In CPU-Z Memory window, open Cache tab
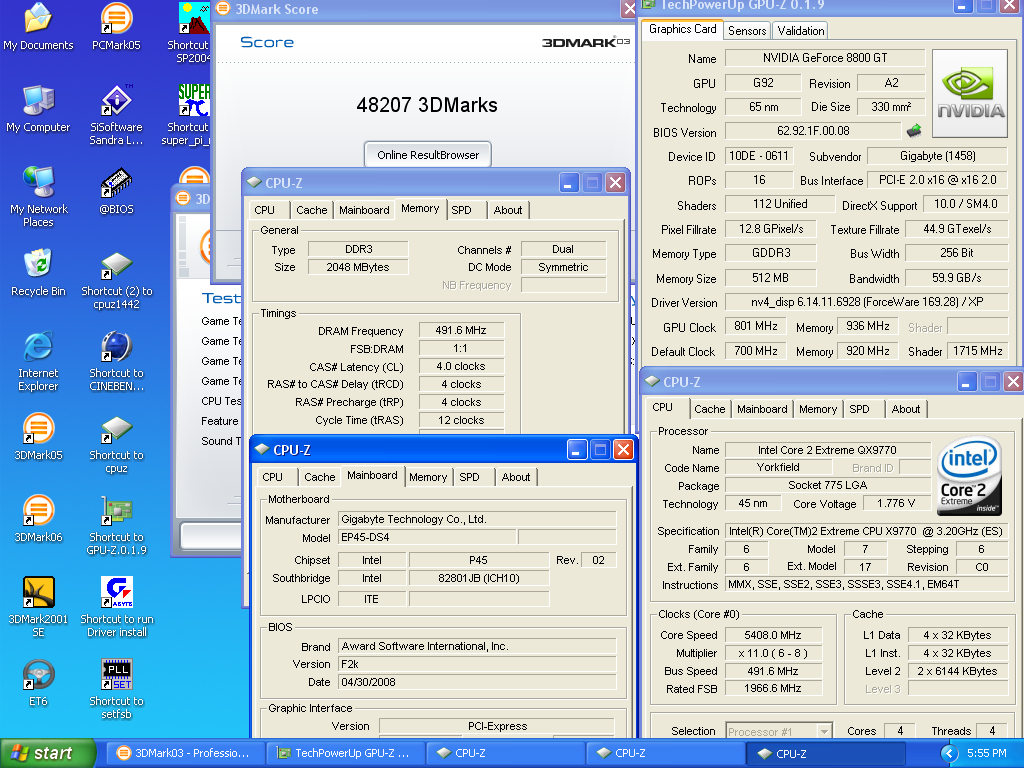 tap(312, 210)
